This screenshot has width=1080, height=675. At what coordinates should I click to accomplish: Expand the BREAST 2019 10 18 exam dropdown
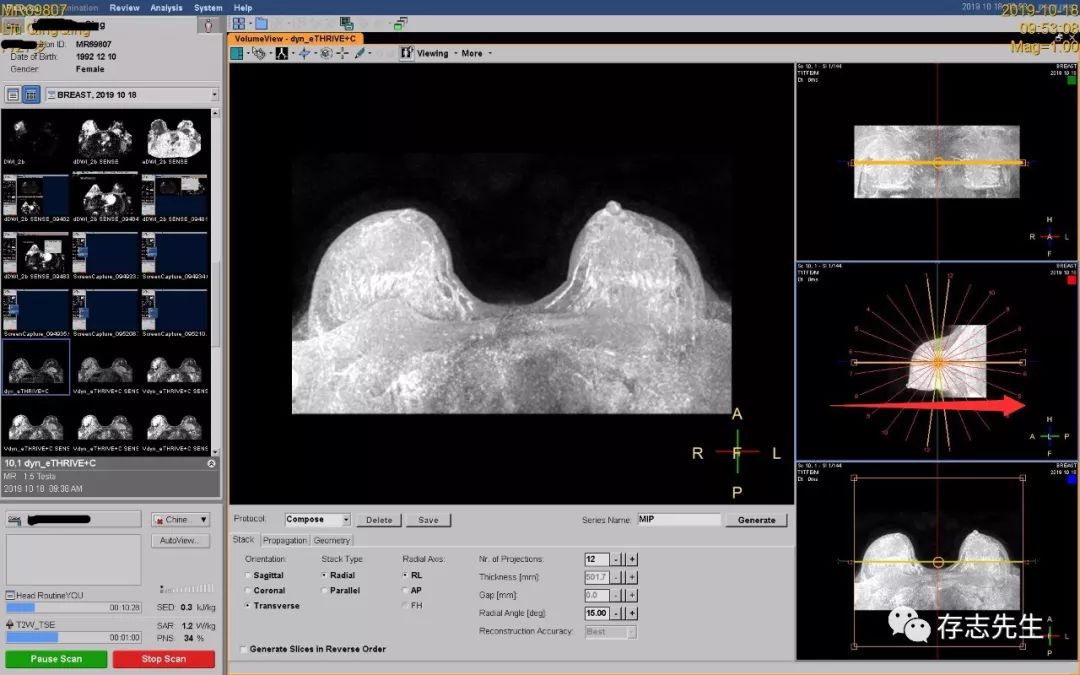[214, 94]
